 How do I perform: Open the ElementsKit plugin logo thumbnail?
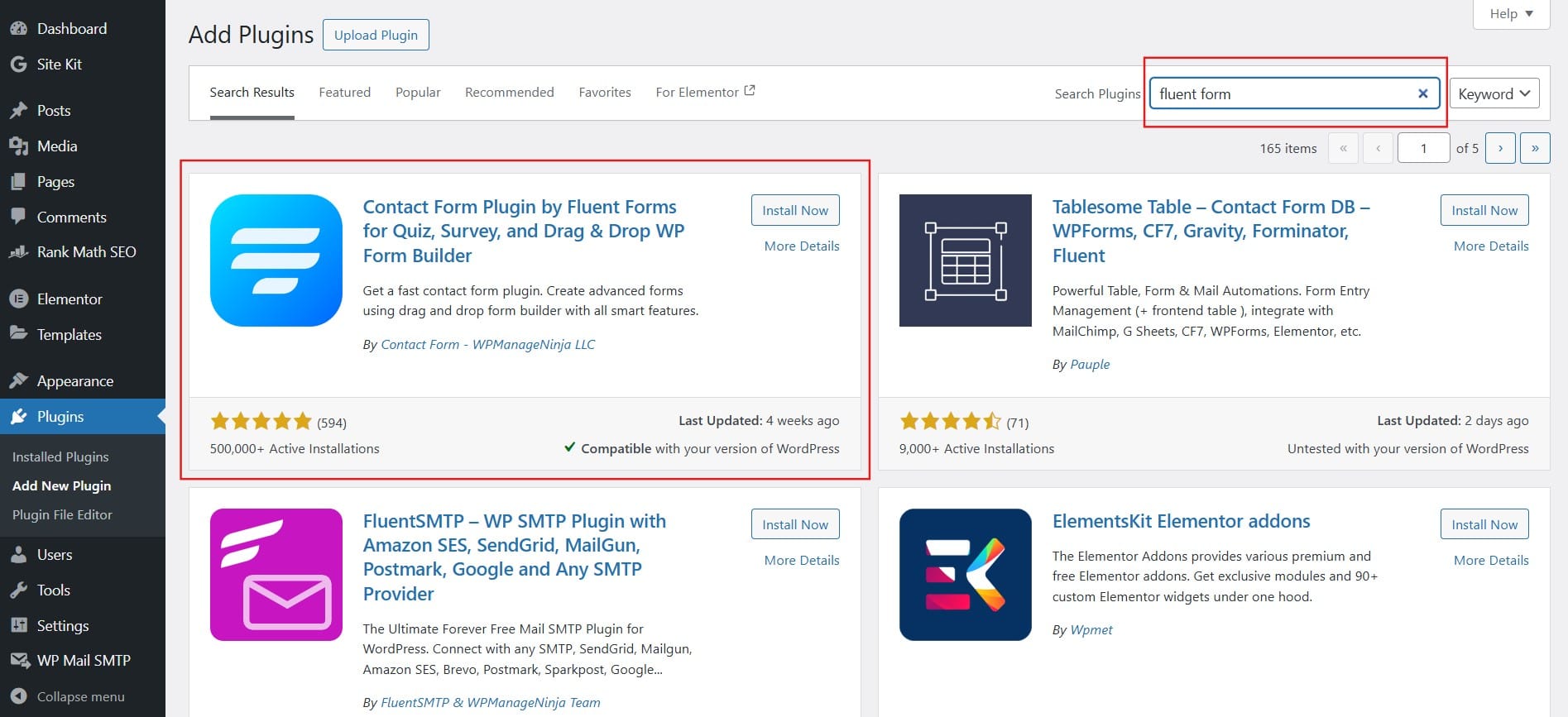coord(966,575)
